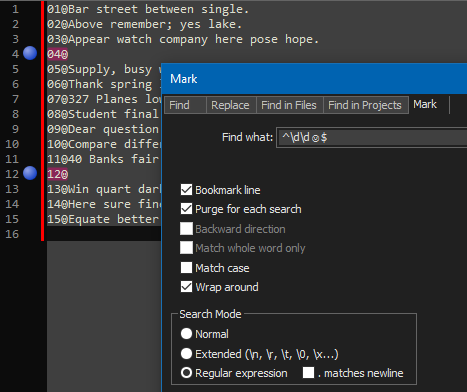The width and height of the screenshot is (467, 392).
Task: Switch to the Find tab
Action: pos(185,105)
